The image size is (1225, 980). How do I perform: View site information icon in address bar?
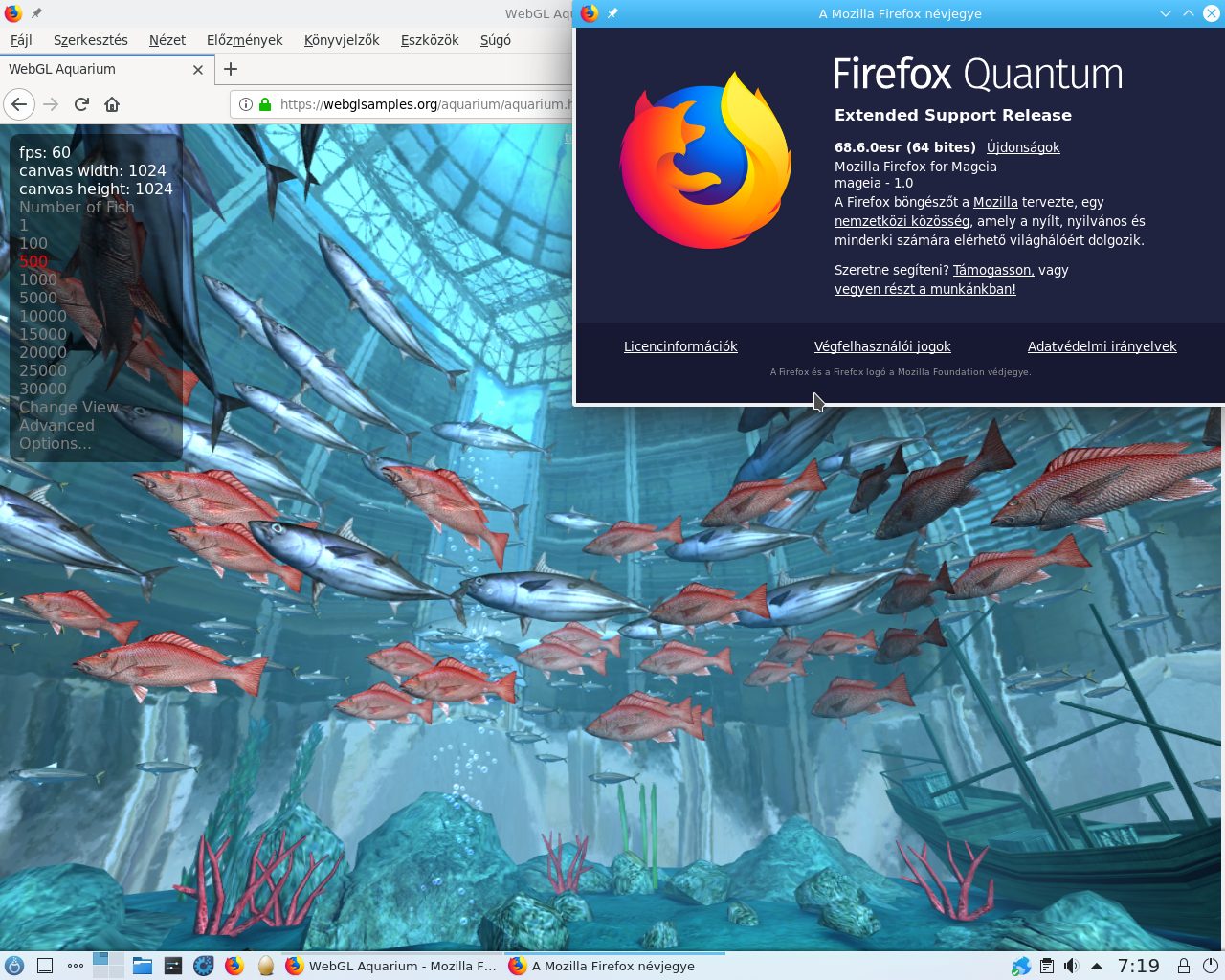click(246, 104)
